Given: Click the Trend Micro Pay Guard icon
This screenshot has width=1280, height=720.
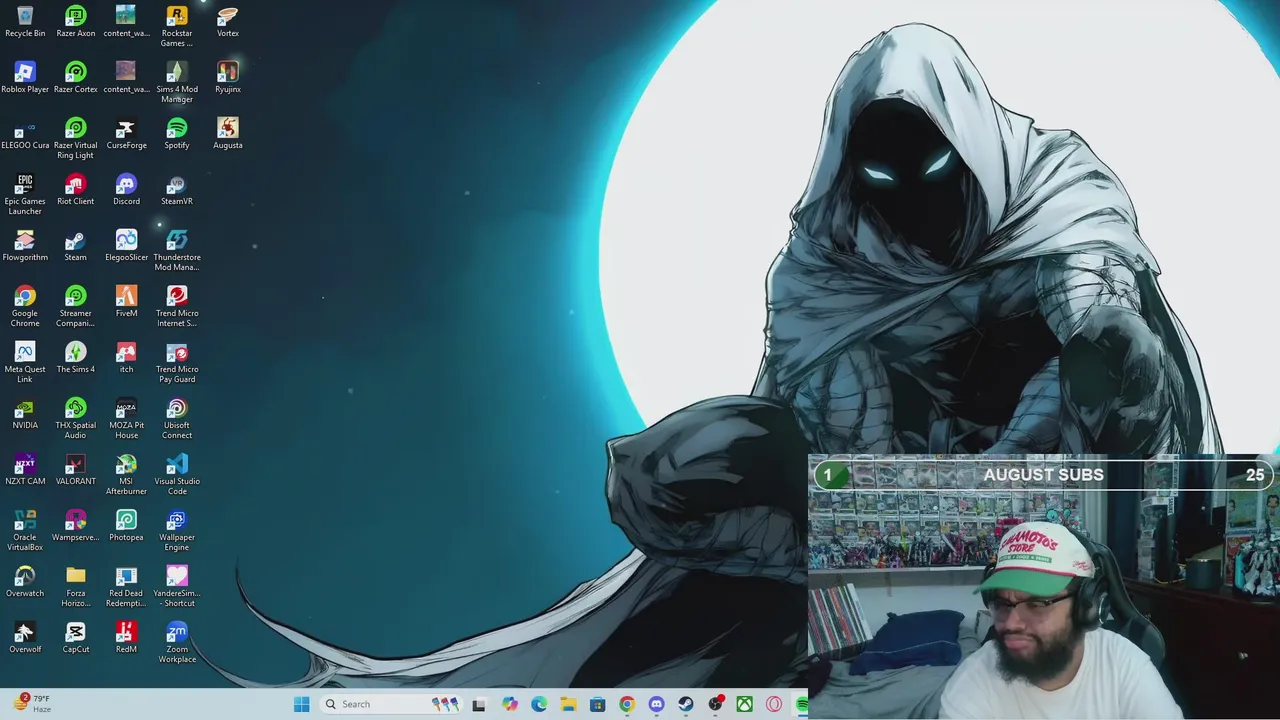Looking at the screenshot, I should click(x=177, y=363).
